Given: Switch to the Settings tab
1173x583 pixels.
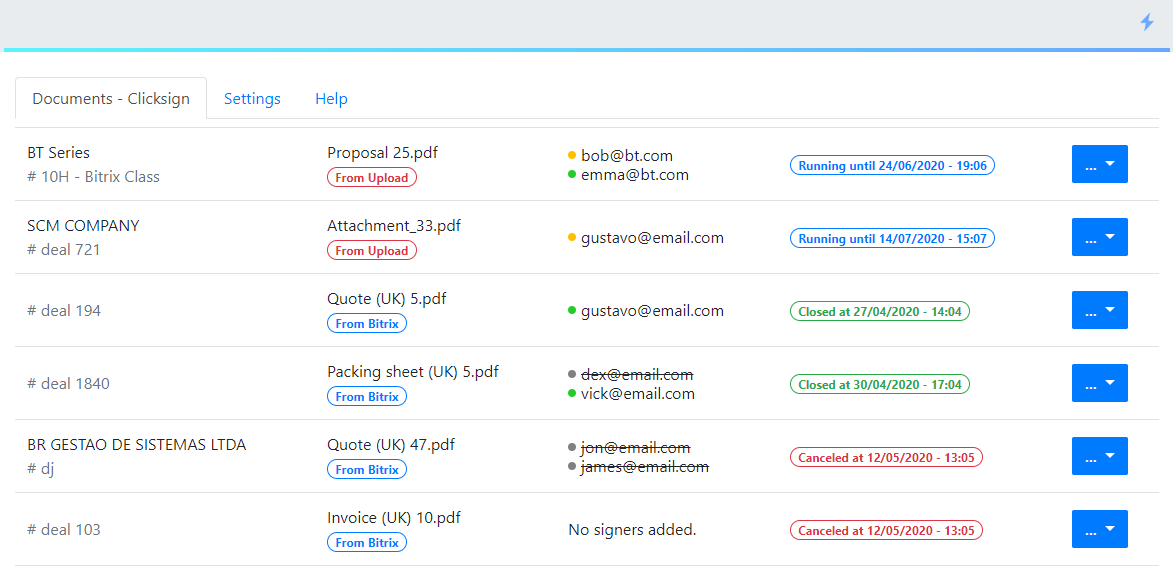Looking at the screenshot, I should (x=252, y=99).
